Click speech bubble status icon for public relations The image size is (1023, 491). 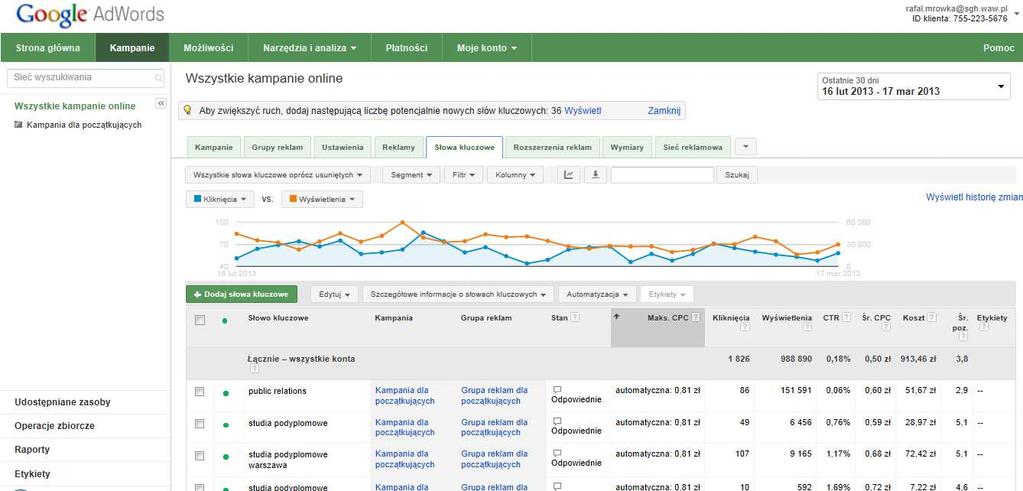pyautogui.click(x=557, y=389)
